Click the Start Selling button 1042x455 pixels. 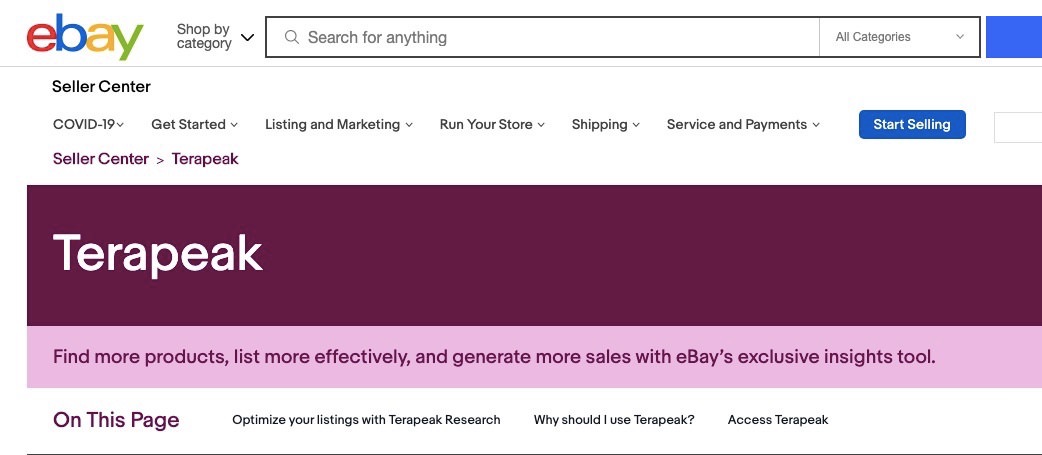(912, 124)
